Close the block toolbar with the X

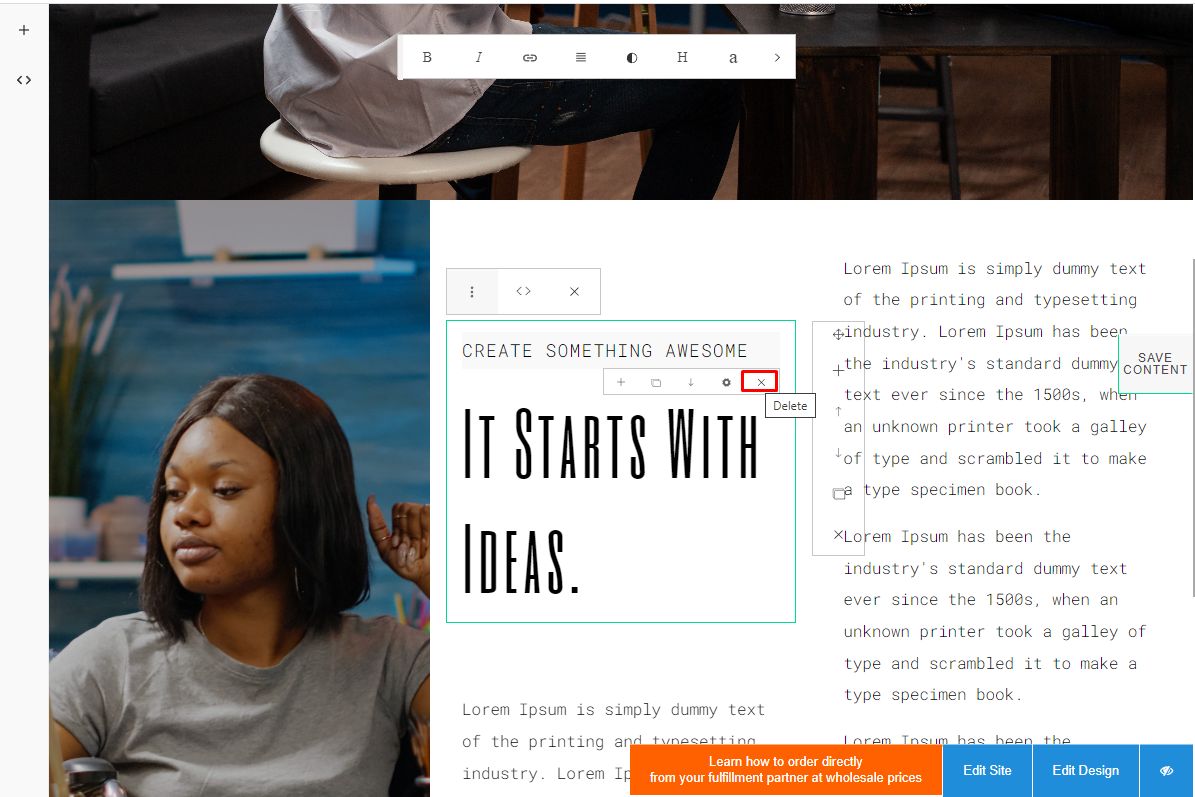click(575, 292)
